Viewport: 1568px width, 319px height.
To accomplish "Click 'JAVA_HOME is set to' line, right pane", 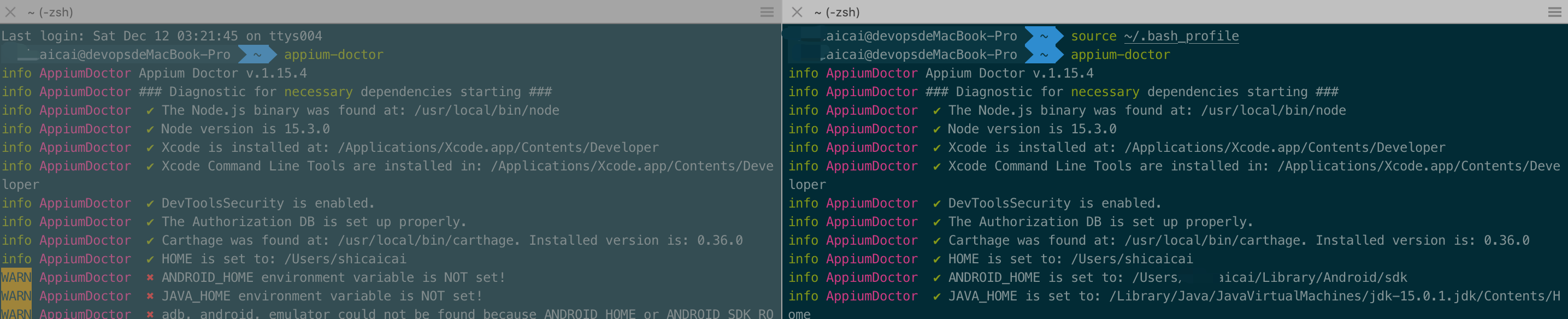I will pos(1254,296).
